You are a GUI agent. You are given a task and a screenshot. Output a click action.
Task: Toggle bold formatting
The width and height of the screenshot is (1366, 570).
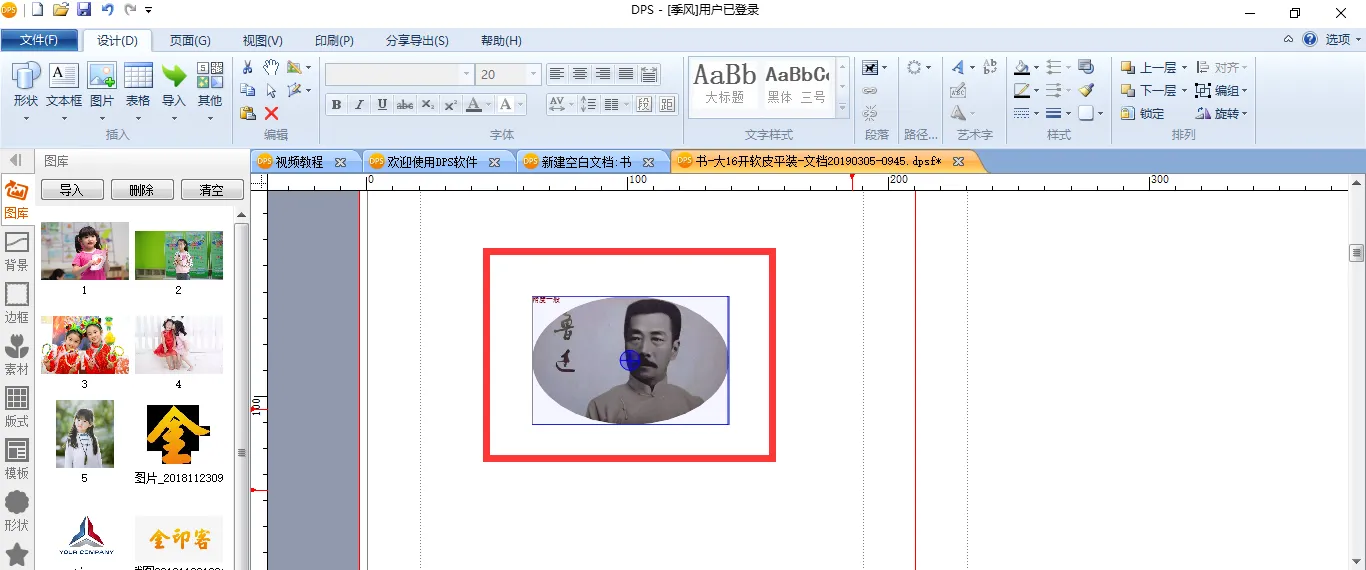coord(336,105)
